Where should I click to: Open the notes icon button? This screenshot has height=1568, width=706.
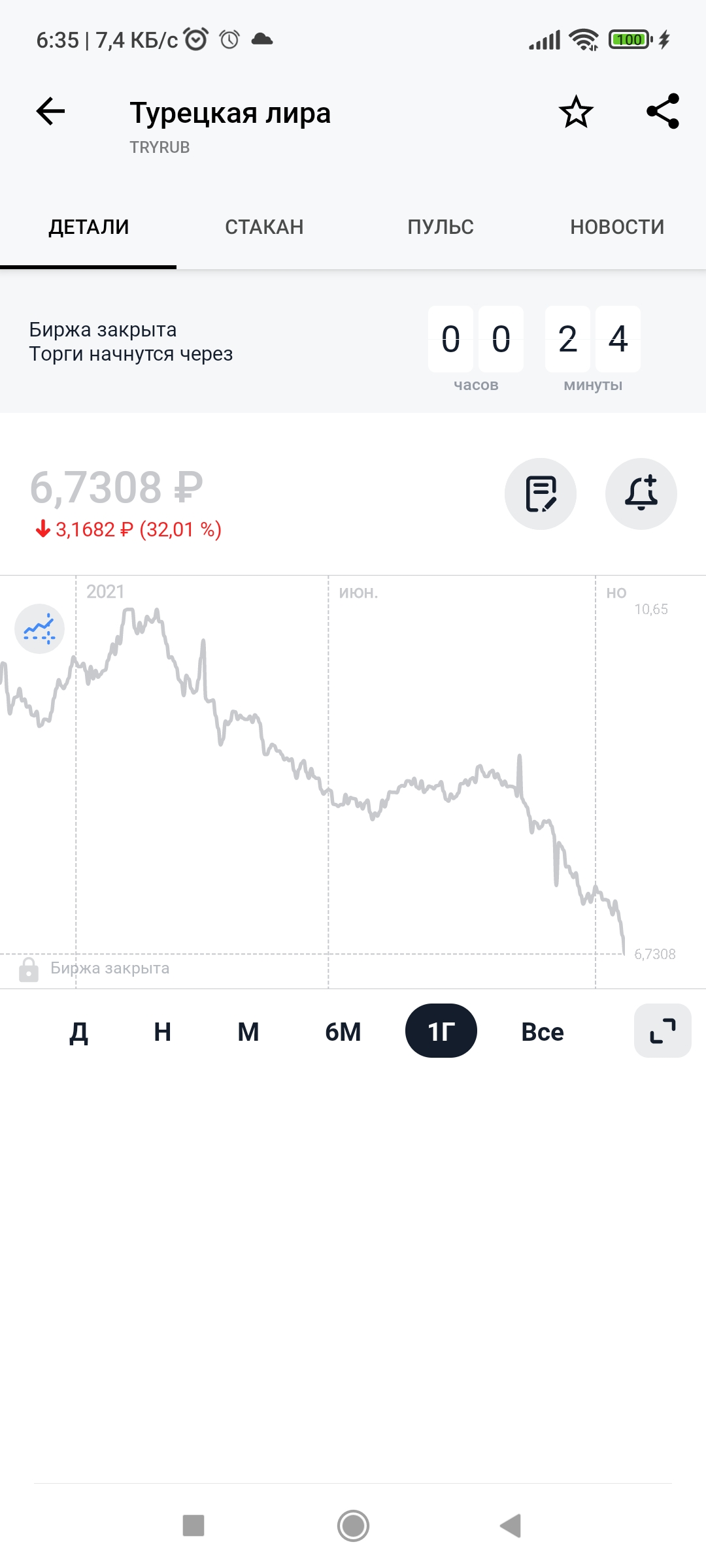pos(541,494)
